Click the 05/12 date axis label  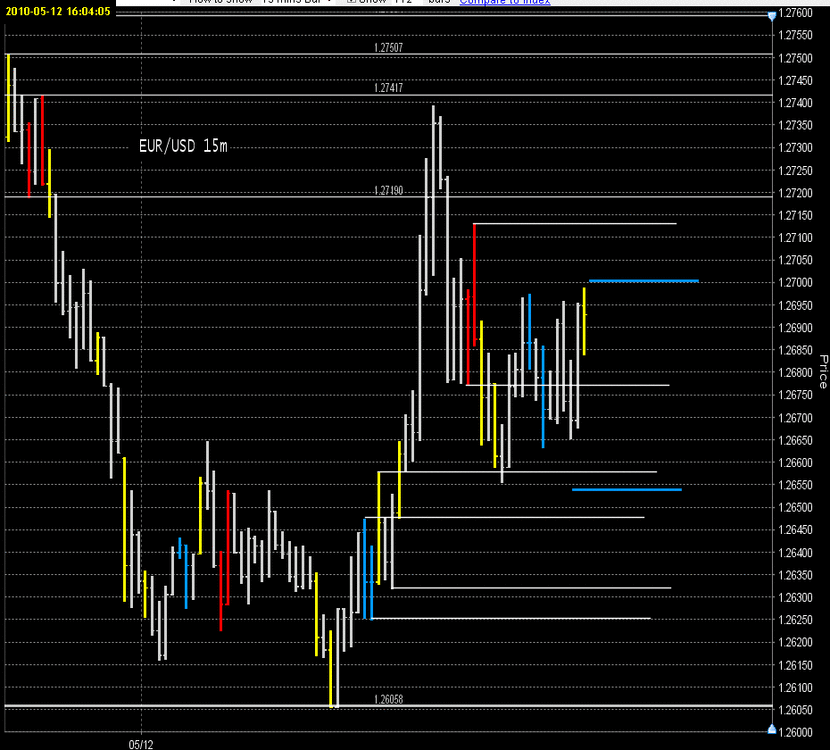pos(141,745)
